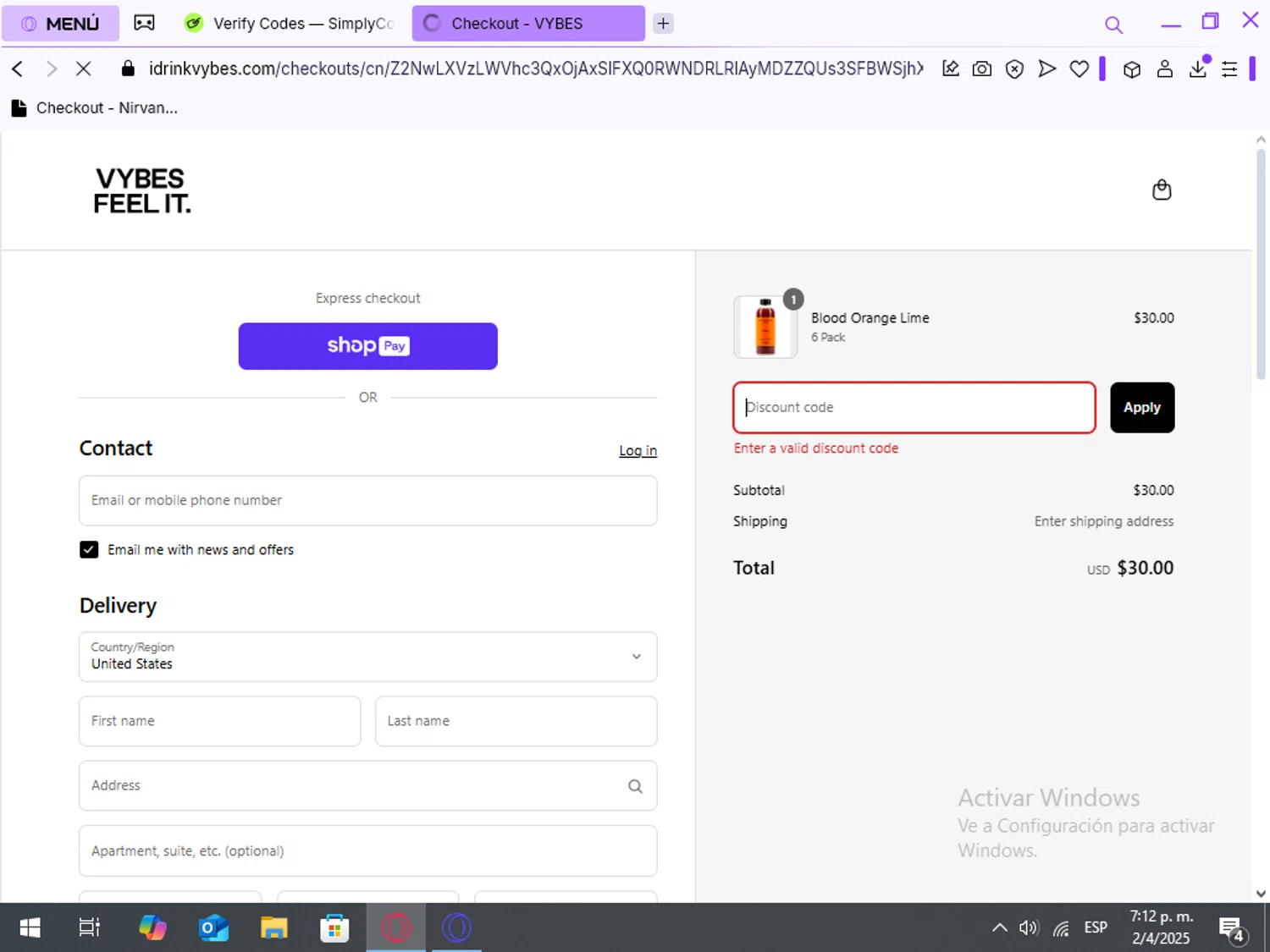This screenshot has height=952, width=1270.
Task: Click the send flow arrow icon
Action: click(1047, 69)
